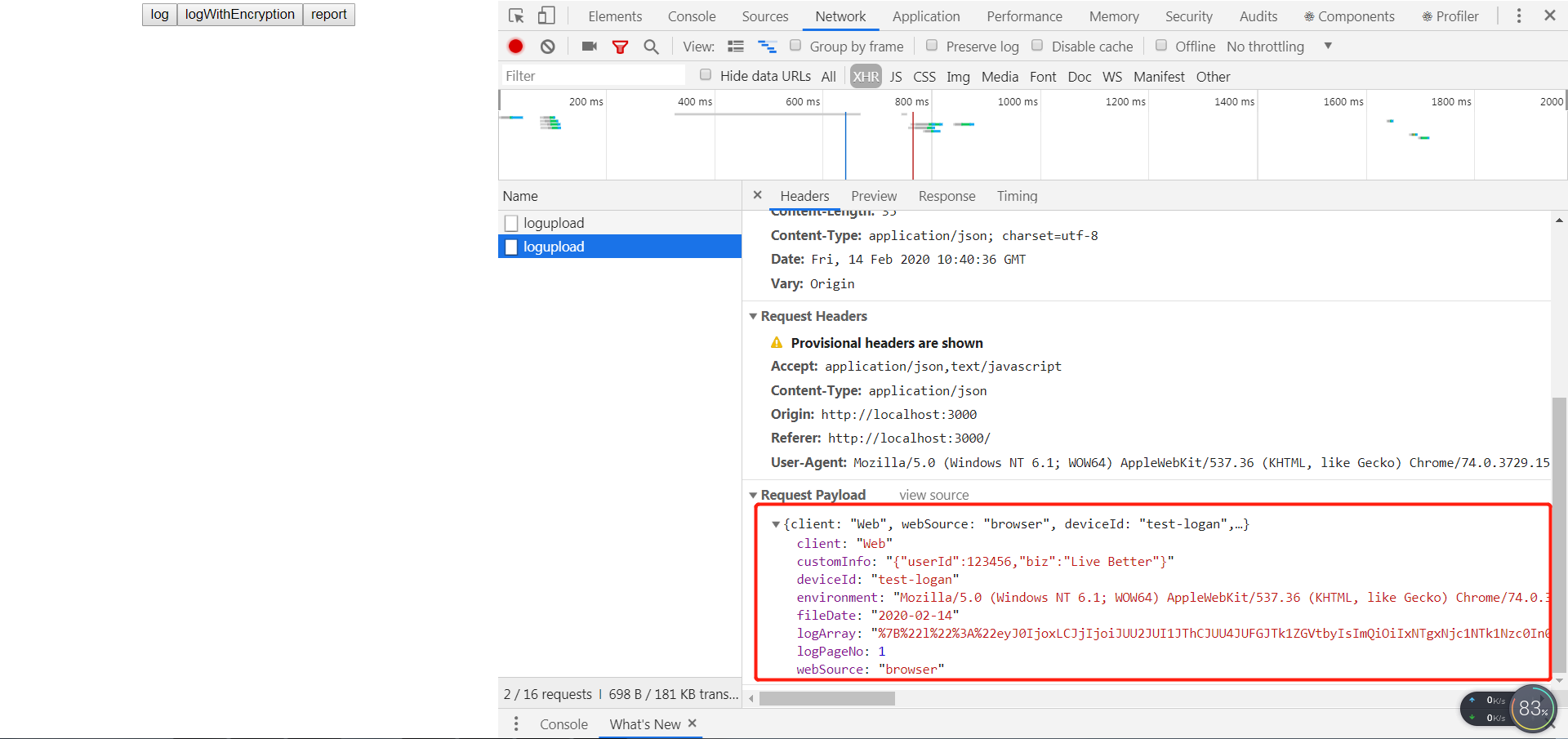Collapse the payload JSON object tree
Screen dimensions: 1568x739
click(776, 524)
